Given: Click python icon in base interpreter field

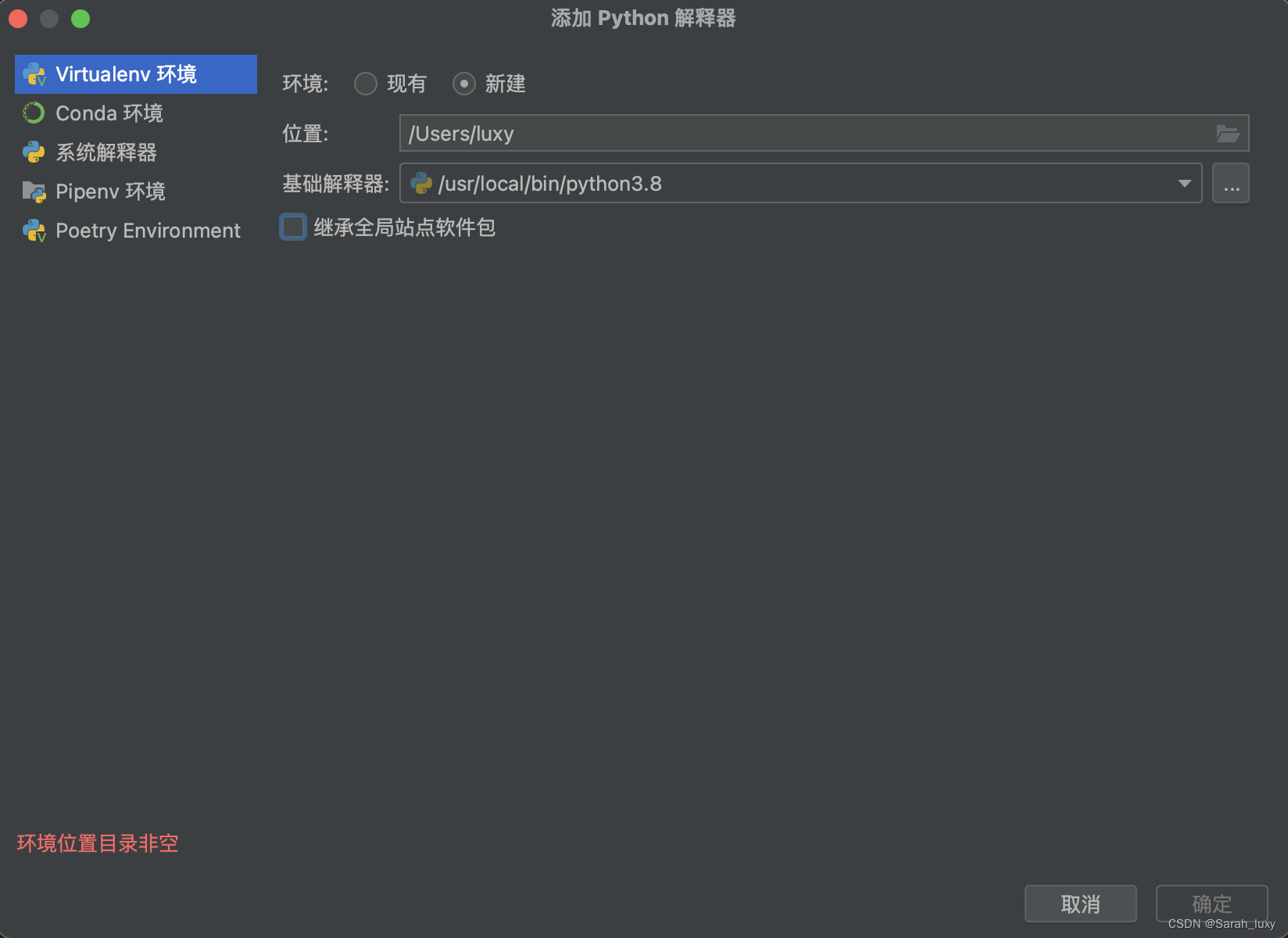Looking at the screenshot, I should 421,184.
